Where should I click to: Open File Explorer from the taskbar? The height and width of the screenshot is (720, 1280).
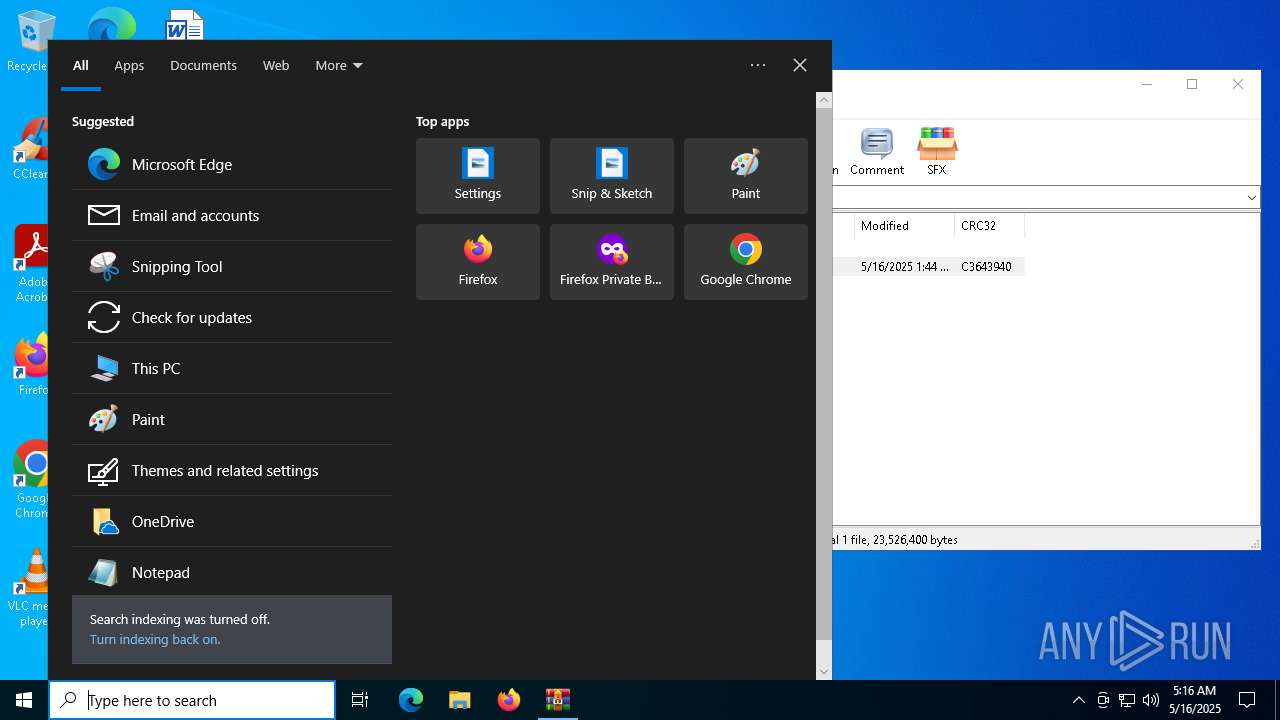point(459,700)
